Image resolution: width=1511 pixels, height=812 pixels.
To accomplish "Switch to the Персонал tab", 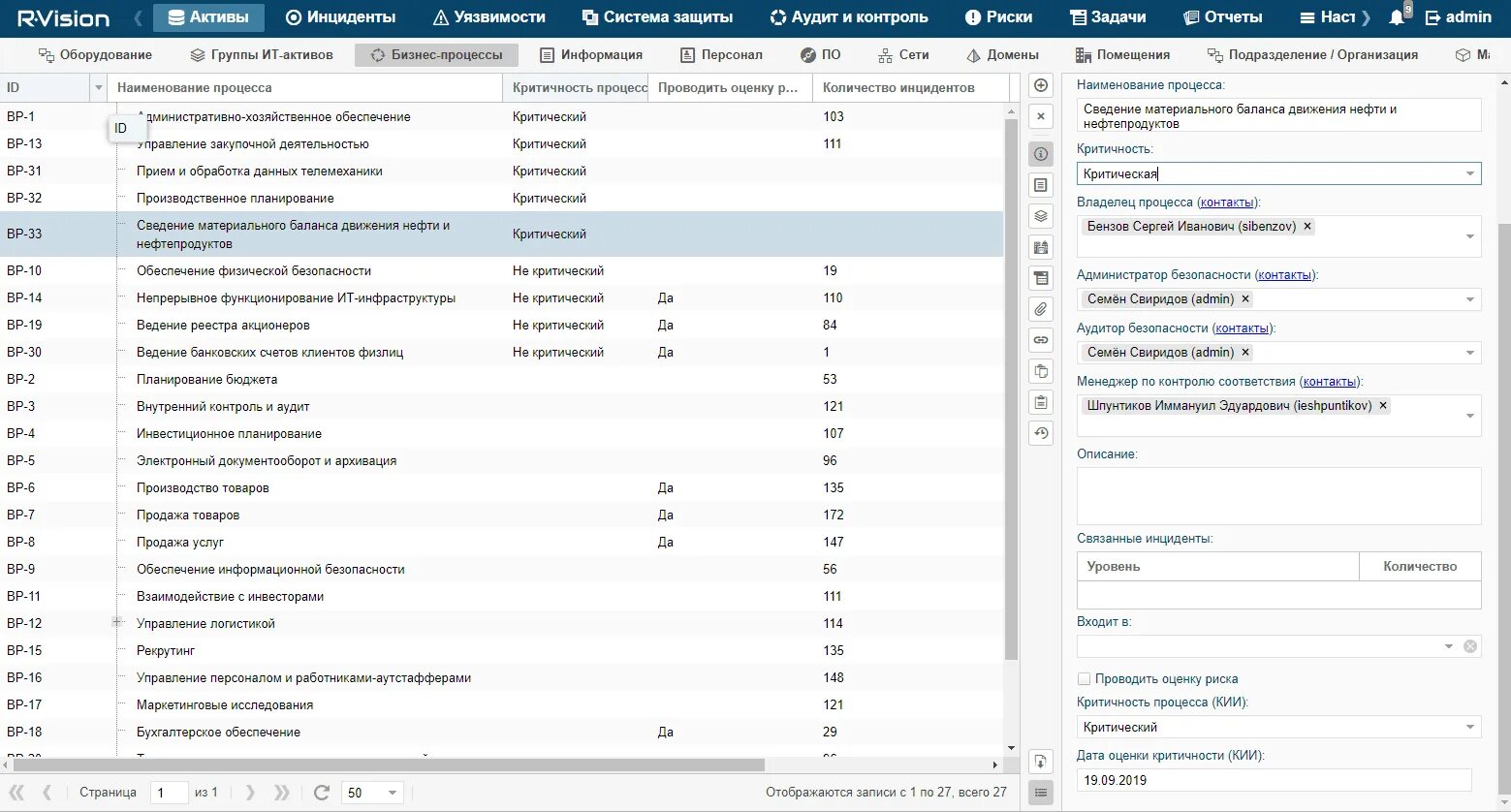I will [722, 55].
